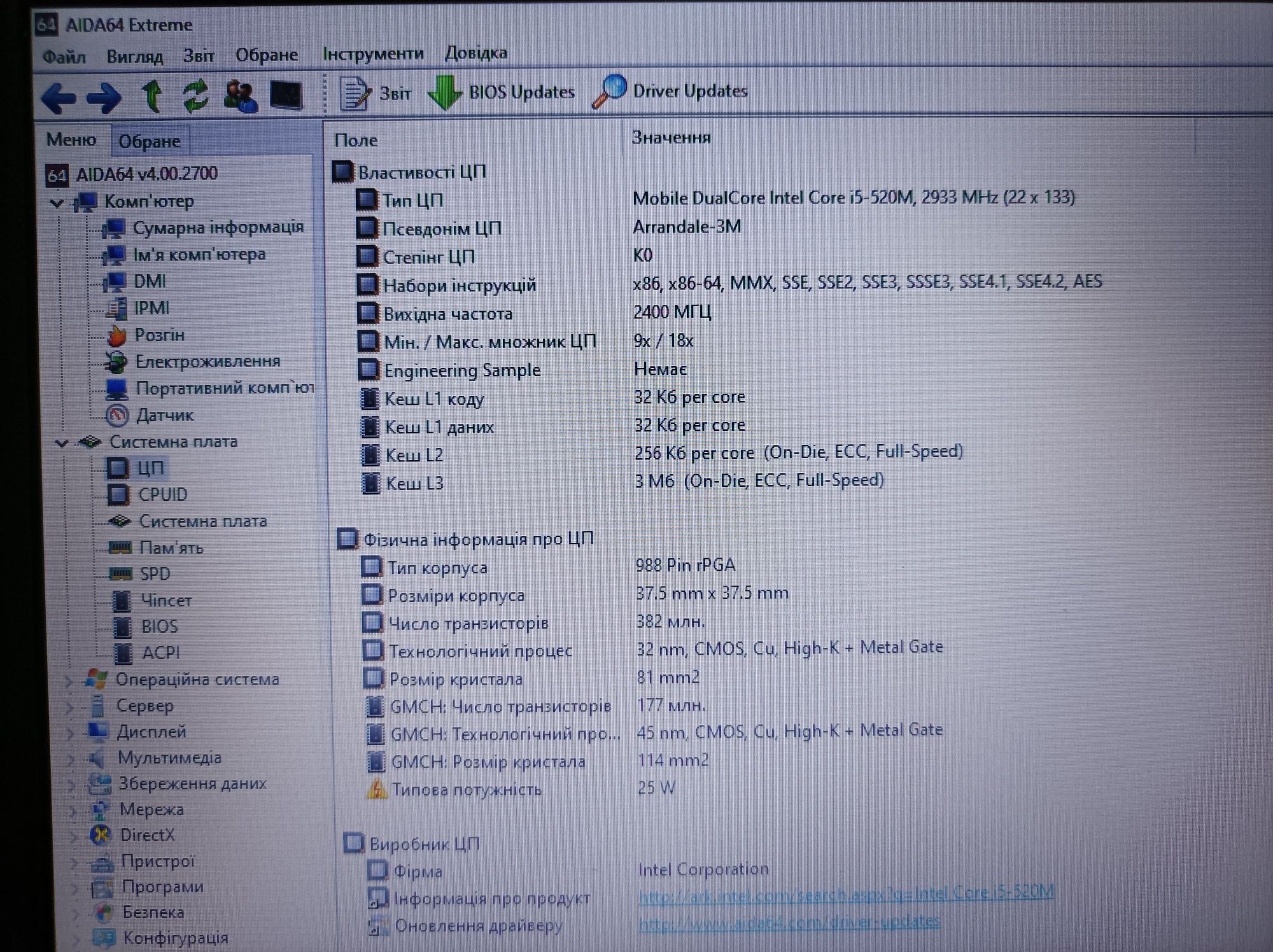1273x952 pixels.
Task: Click the Датчик sensor gauge icon
Action: (x=117, y=415)
